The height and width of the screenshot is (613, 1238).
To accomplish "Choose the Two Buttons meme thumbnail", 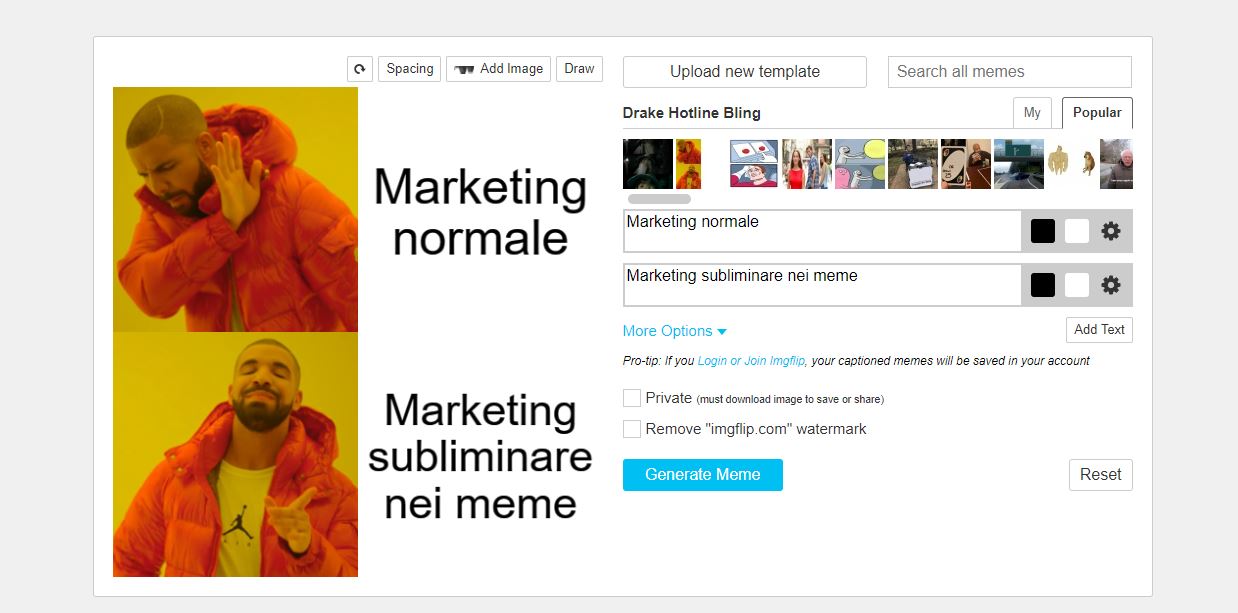I will [x=754, y=164].
